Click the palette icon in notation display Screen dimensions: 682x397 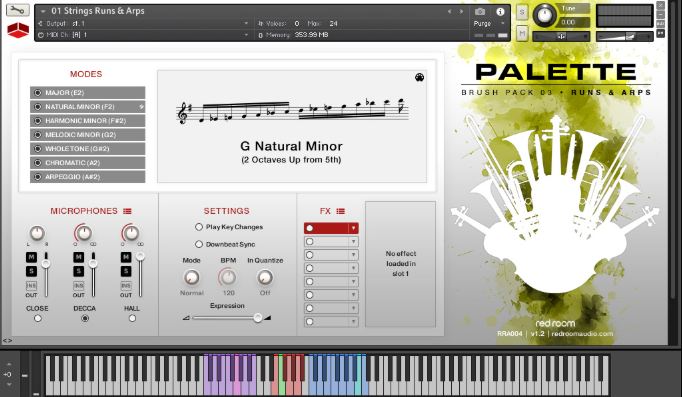419,77
